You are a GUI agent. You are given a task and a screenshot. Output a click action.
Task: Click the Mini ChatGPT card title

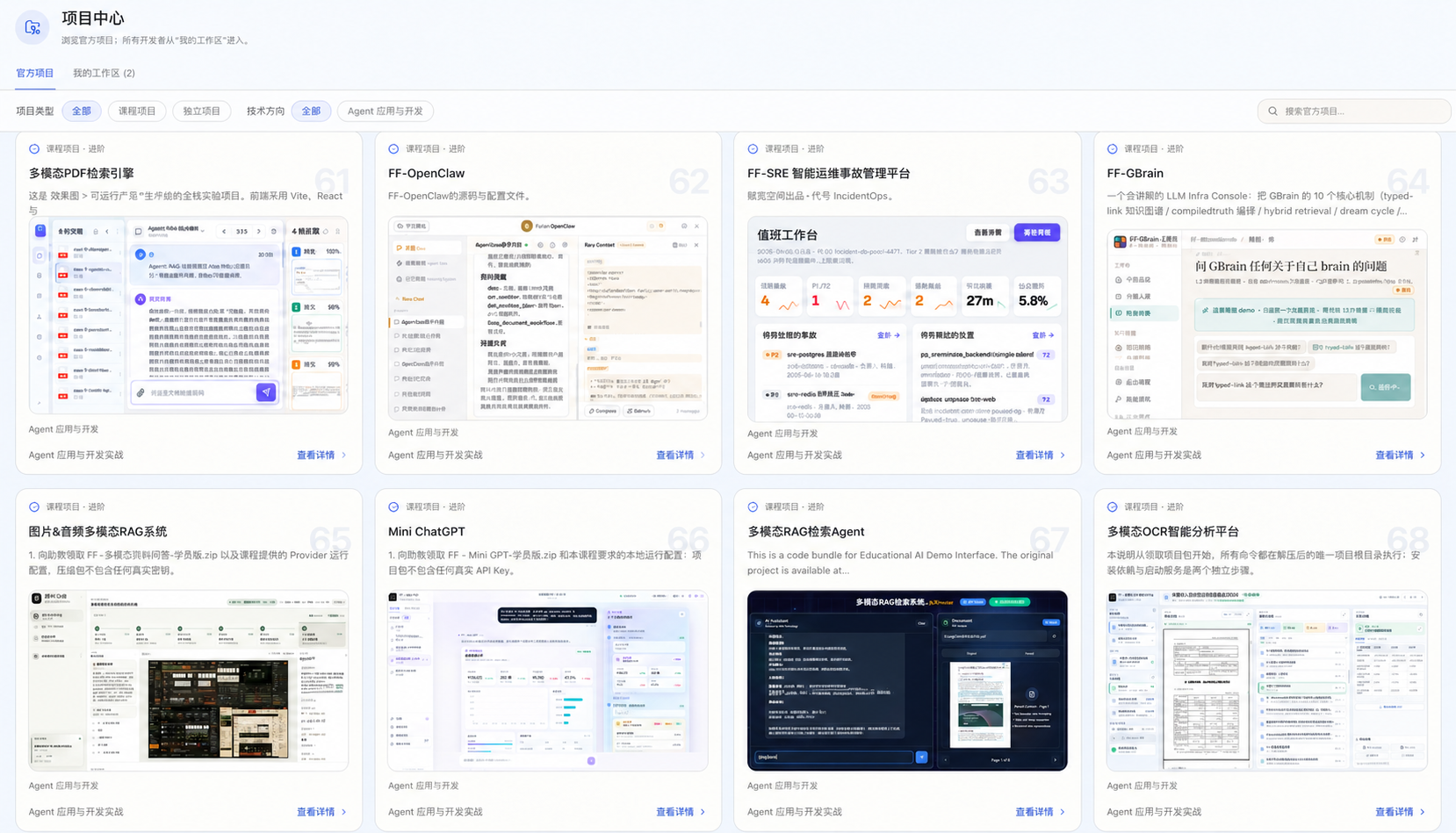427,532
